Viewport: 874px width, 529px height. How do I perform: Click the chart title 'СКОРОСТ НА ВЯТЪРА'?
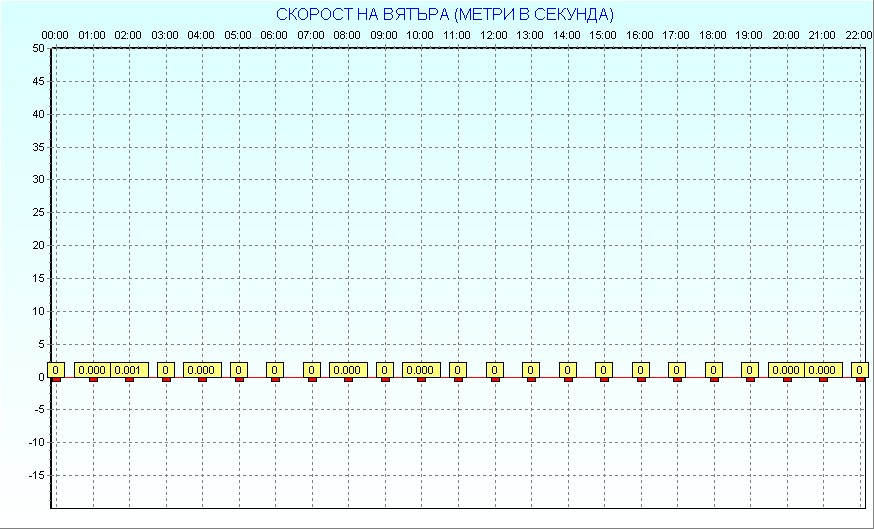coord(445,14)
